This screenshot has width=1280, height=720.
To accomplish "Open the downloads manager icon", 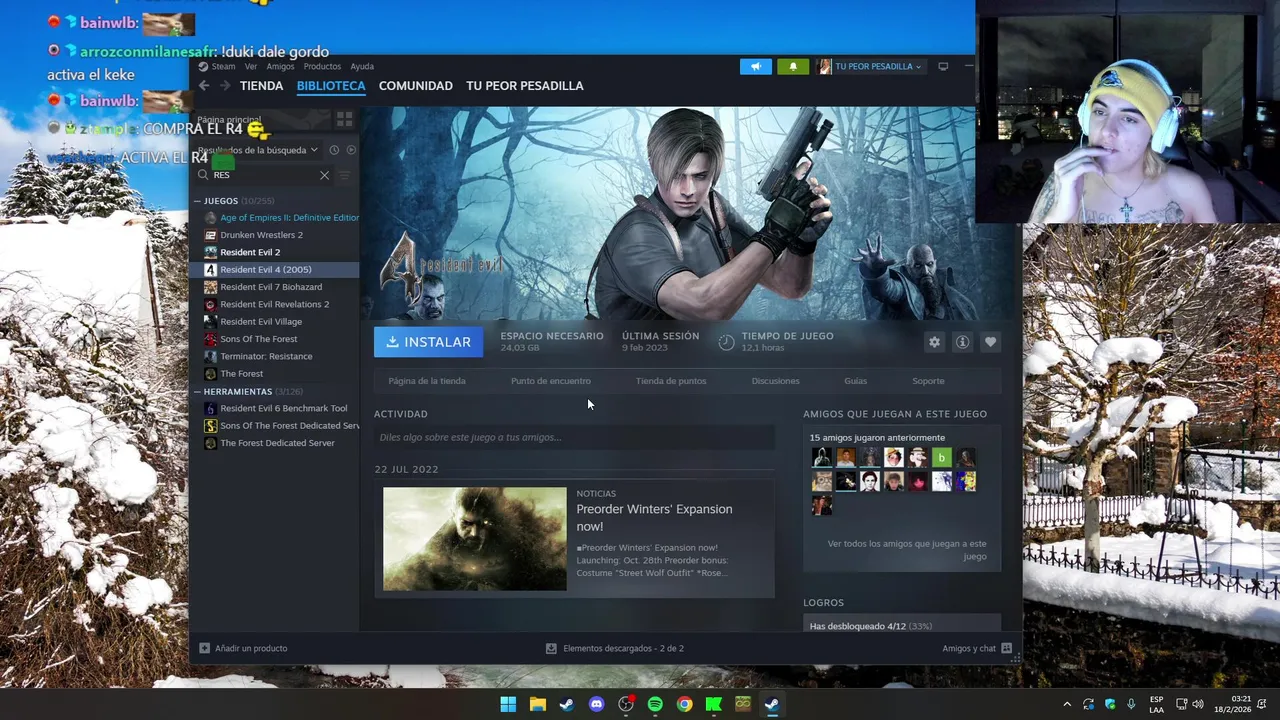I will point(551,648).
